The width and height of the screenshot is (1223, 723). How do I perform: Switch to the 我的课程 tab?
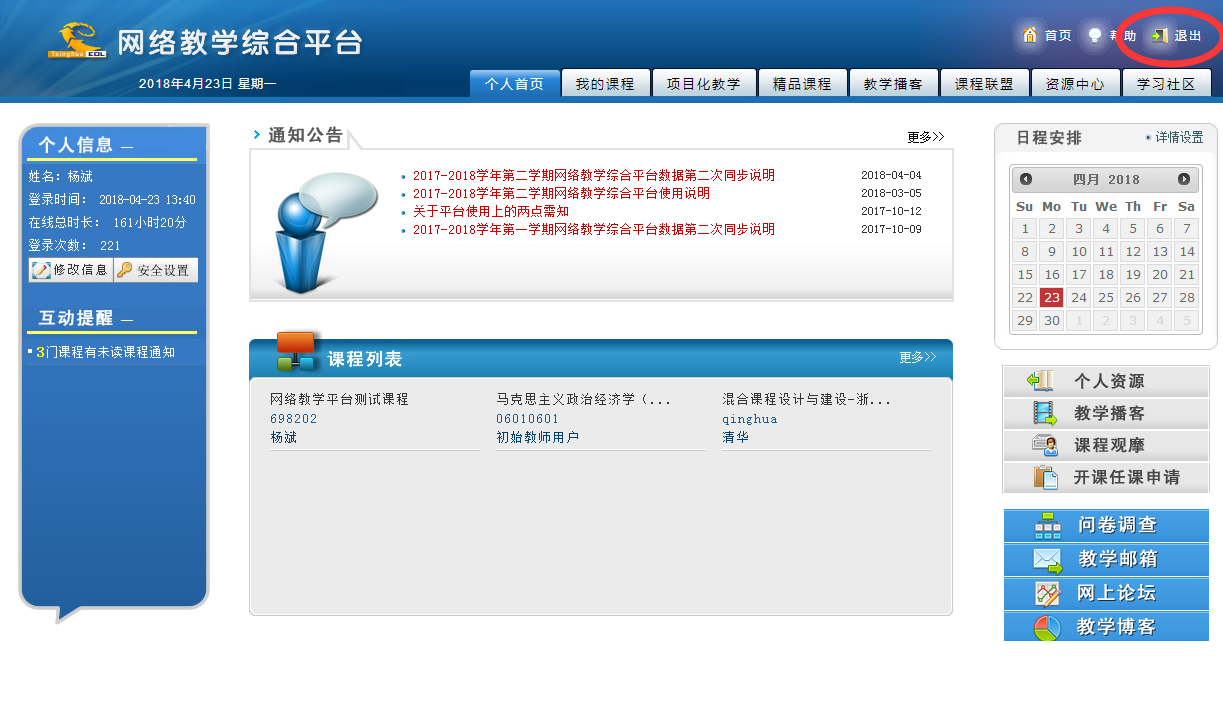click(605, 84)
